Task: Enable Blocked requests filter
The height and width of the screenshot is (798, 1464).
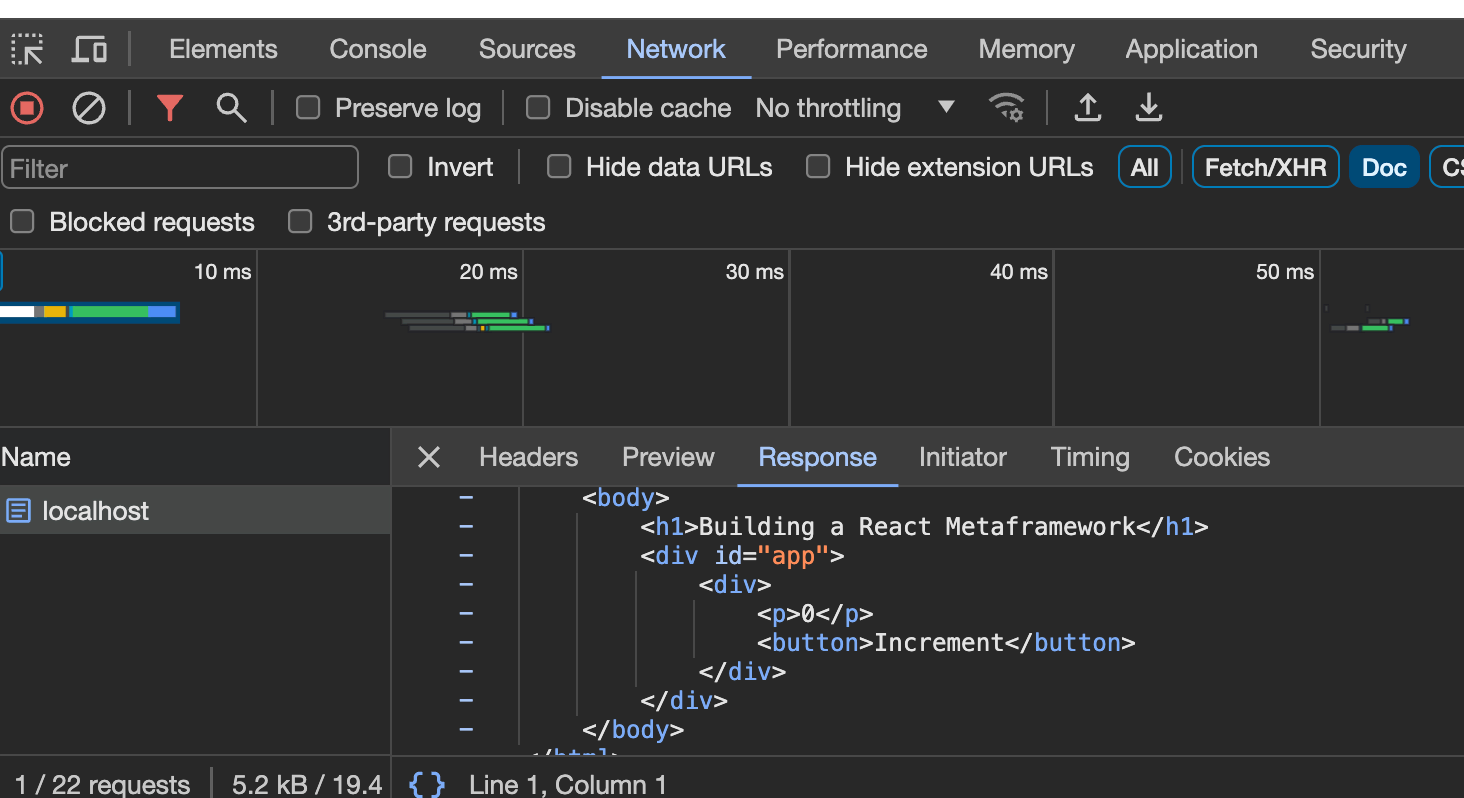Action: [21, 221]
